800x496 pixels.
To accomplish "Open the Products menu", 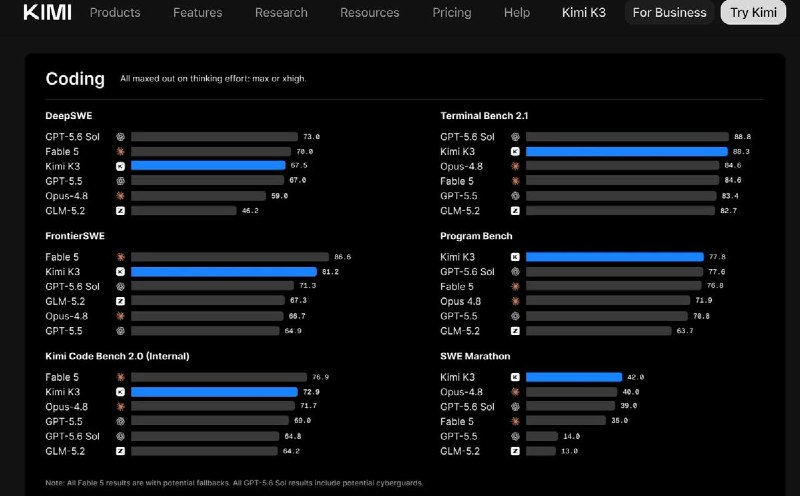I will tap(115, 12).
